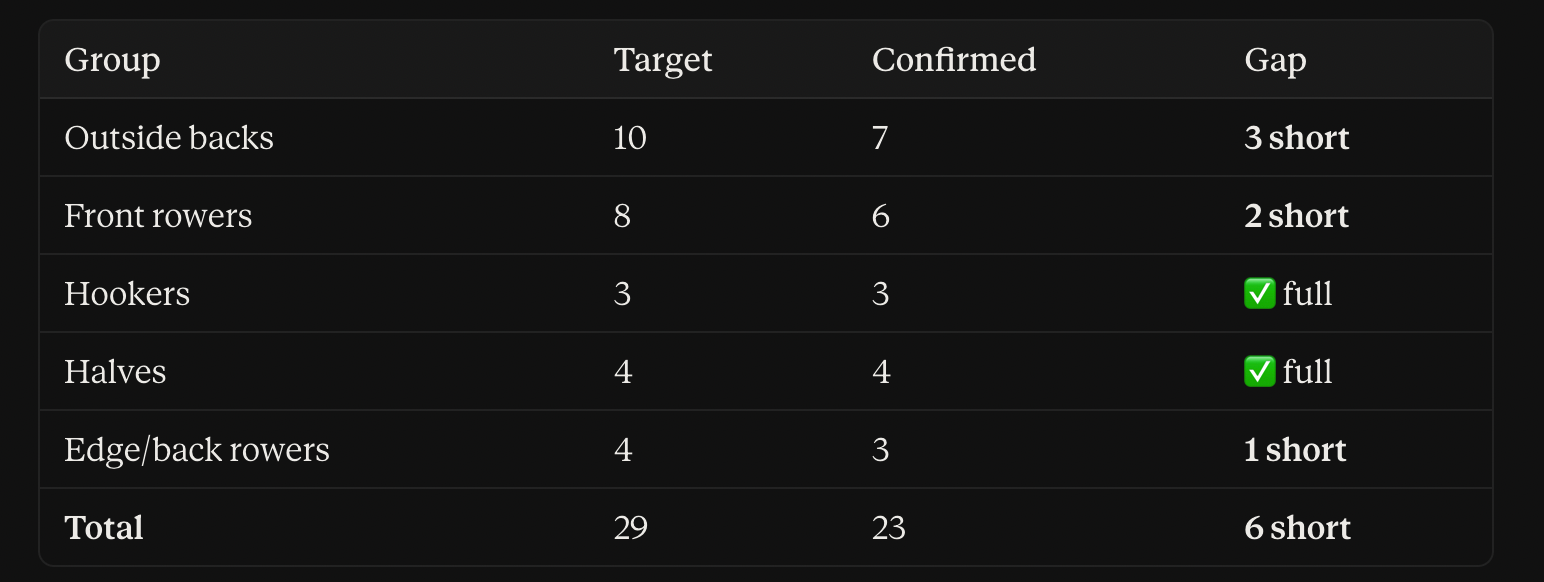Click the Gap column header
This screenshot has height=582, width=1544.
tap(1275, 61)
